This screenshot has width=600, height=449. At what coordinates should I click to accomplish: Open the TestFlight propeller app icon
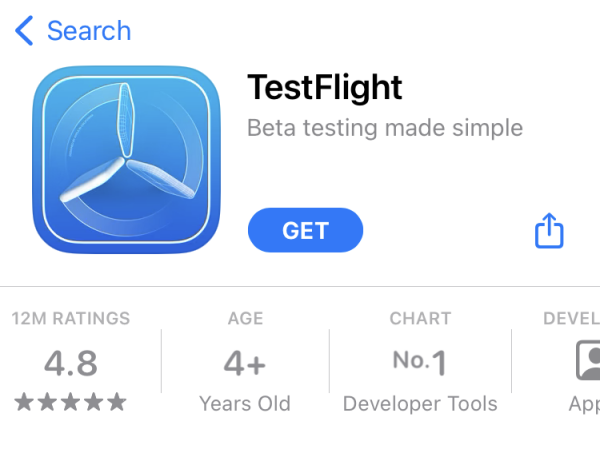click(126, 160)
